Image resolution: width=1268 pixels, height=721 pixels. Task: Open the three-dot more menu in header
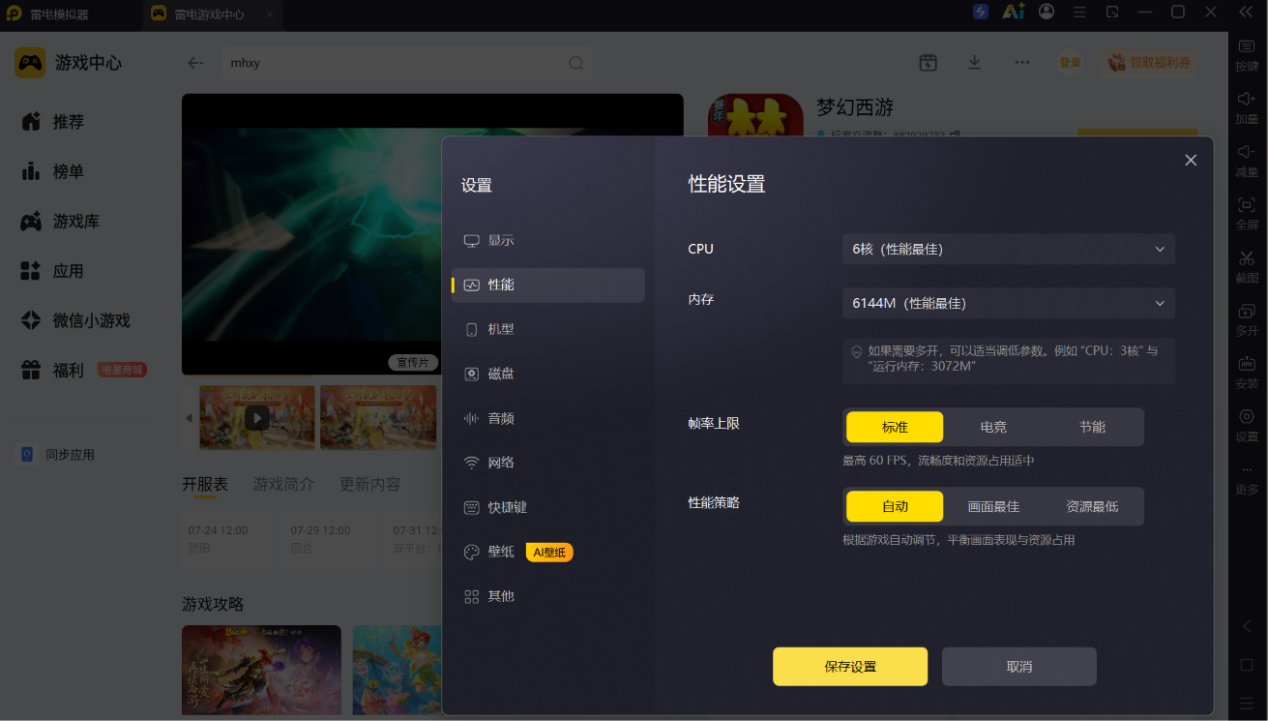point(1021,62)
